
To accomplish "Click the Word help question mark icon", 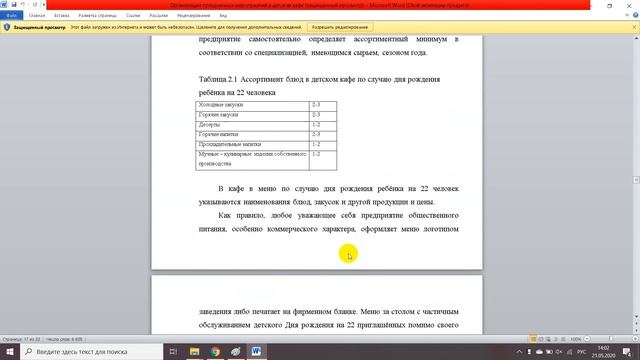I will (636, 15).
